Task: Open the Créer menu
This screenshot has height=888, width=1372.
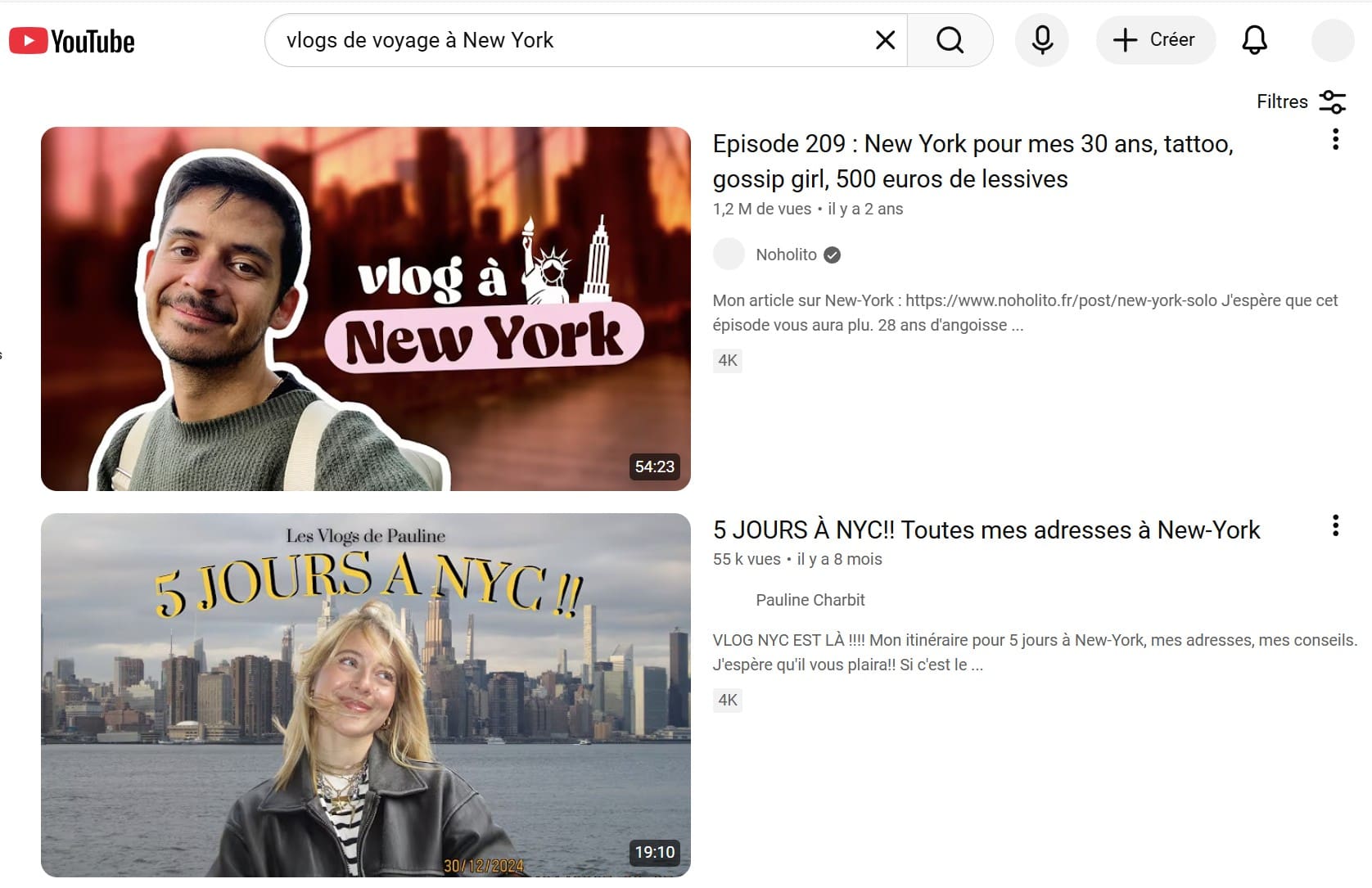Action: point(1156,40)
